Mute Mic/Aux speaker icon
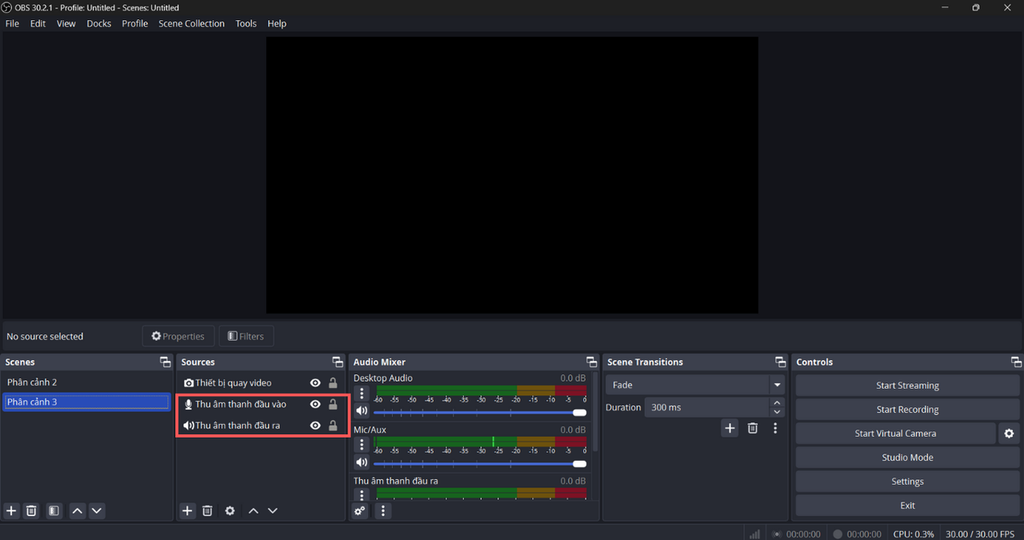Screen dimensions: 1024x540 [362, 462]
